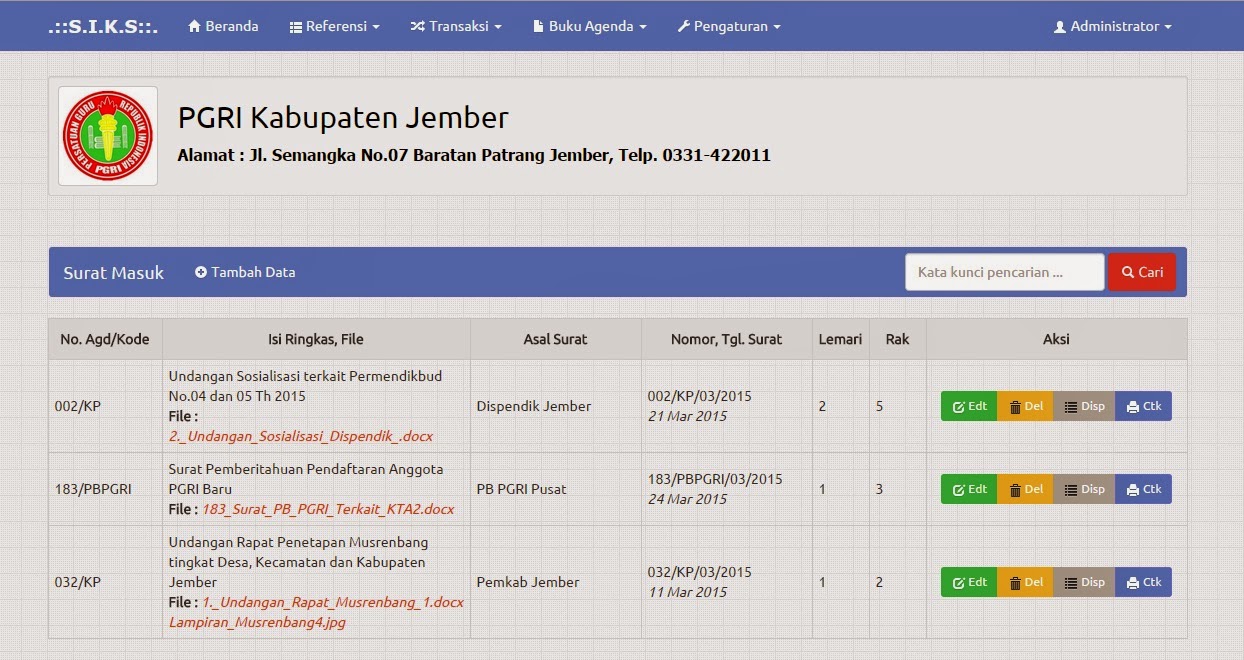Click the S.I.K.S brand link
Viewport: 1244px width, 660px height.
(103, 26)
